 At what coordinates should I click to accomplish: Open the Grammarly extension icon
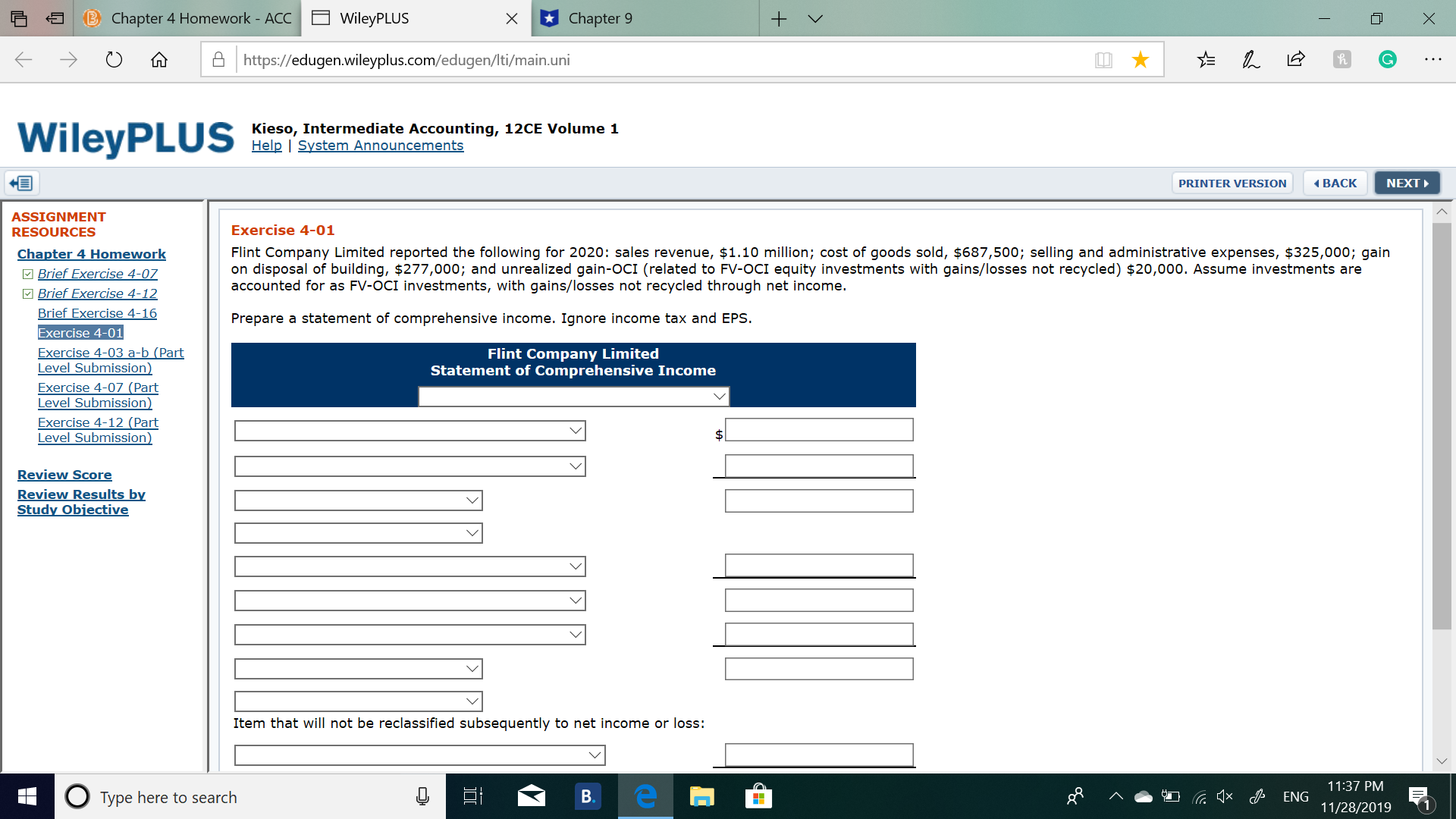click(1388, 59)
